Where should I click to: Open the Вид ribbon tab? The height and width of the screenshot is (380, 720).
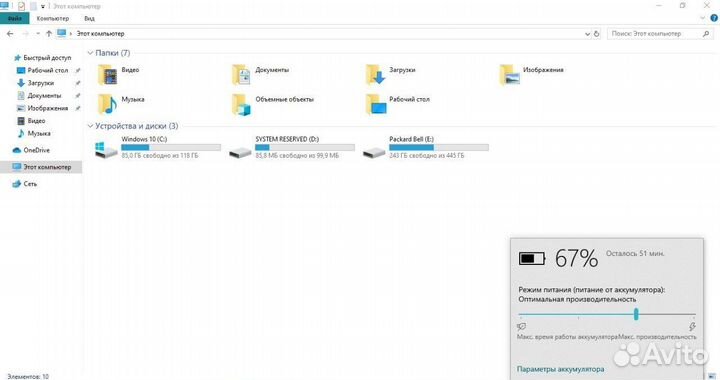pyautogui.click(x=90, y=18)
